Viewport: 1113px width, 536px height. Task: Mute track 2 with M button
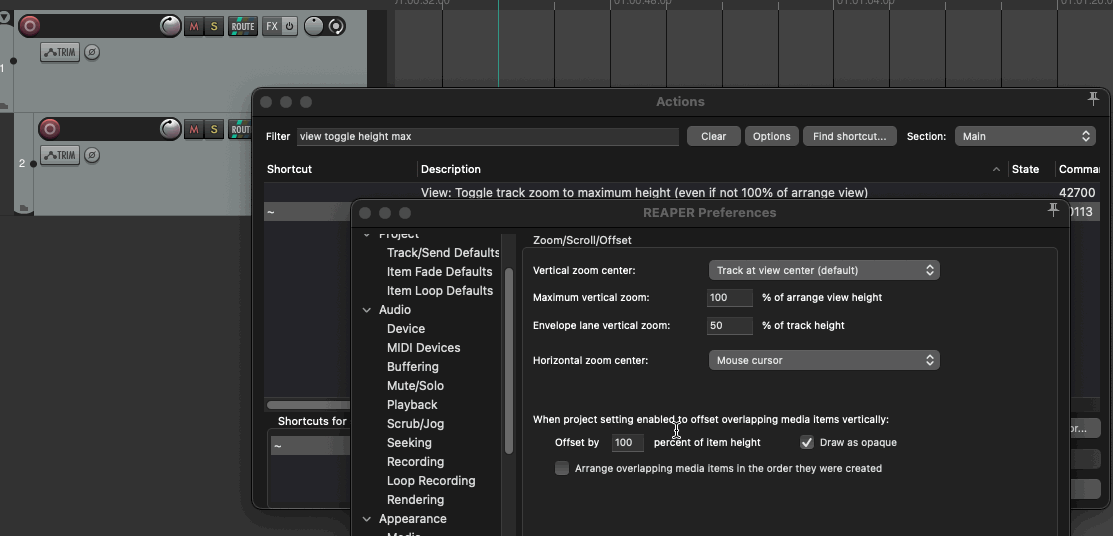click(x=194, y=128)
